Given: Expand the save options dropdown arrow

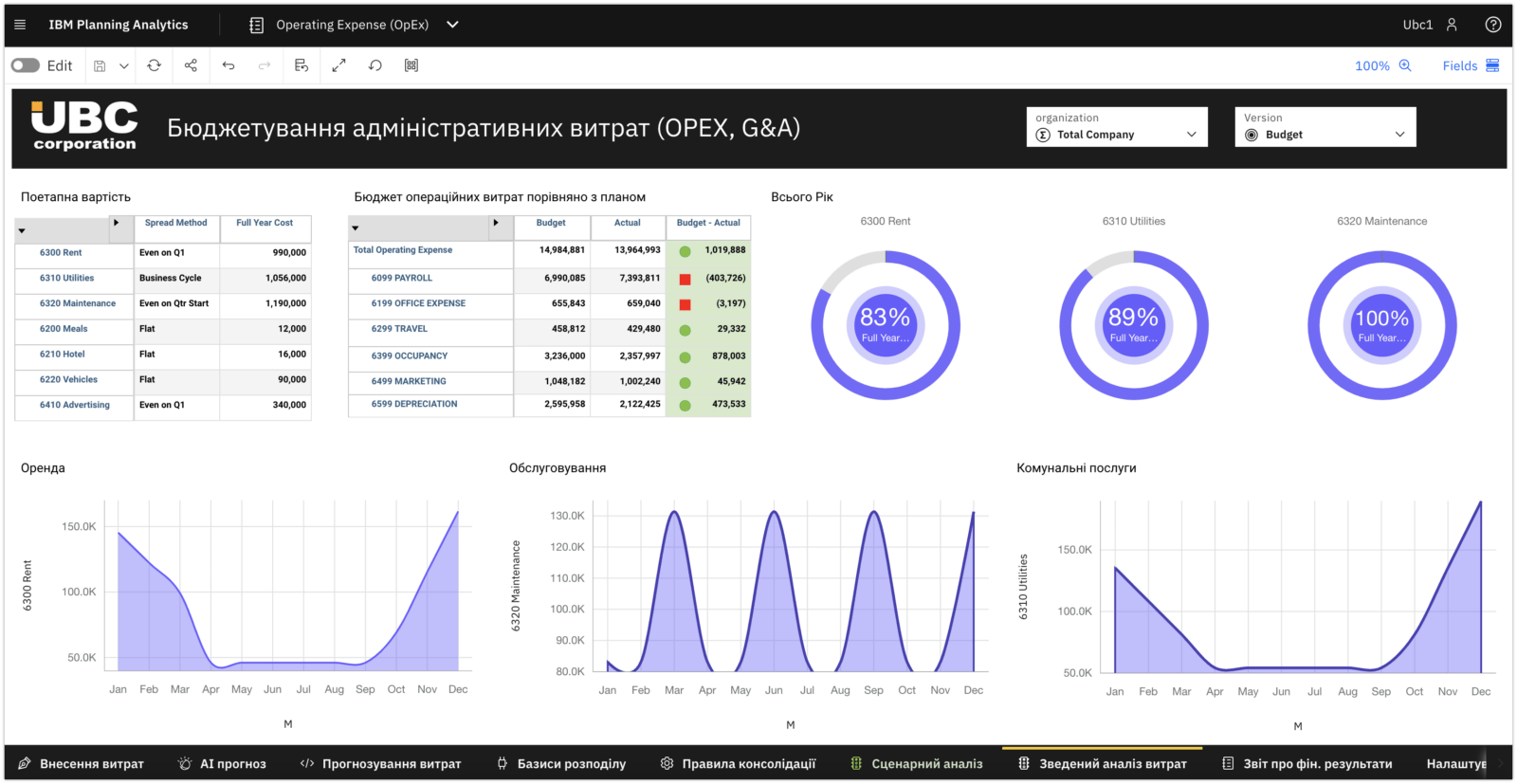Looking at the screenshot, I should pos(124,65).
